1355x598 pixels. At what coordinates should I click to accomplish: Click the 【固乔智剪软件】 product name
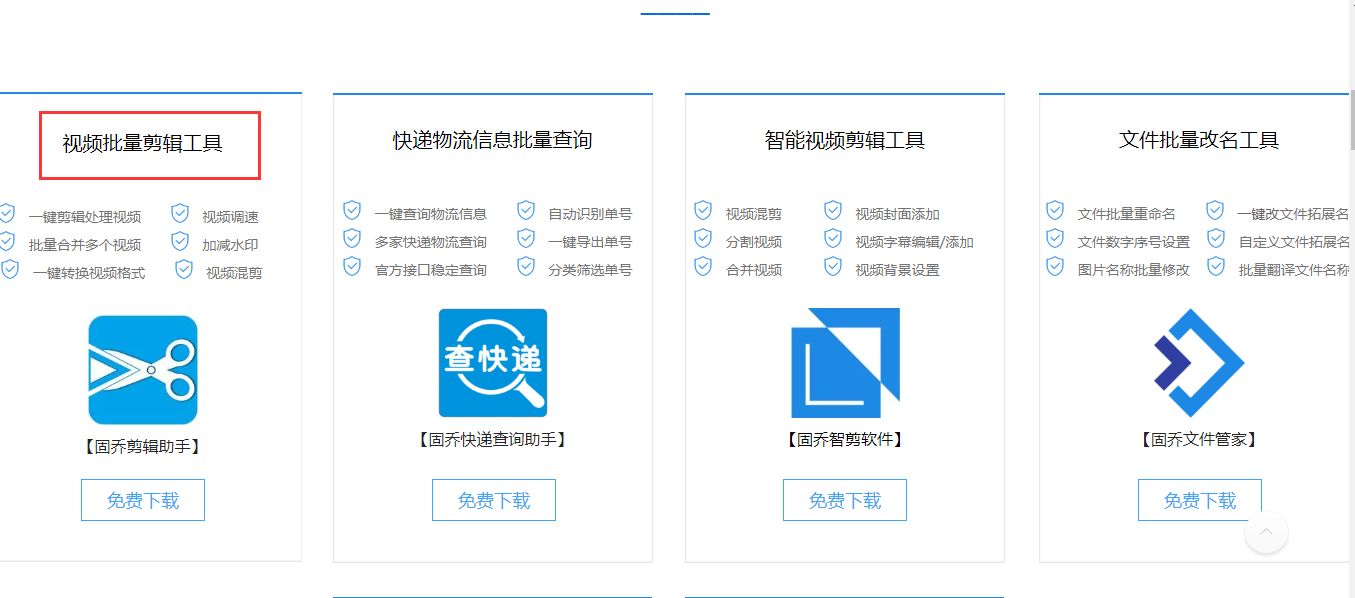845,439
